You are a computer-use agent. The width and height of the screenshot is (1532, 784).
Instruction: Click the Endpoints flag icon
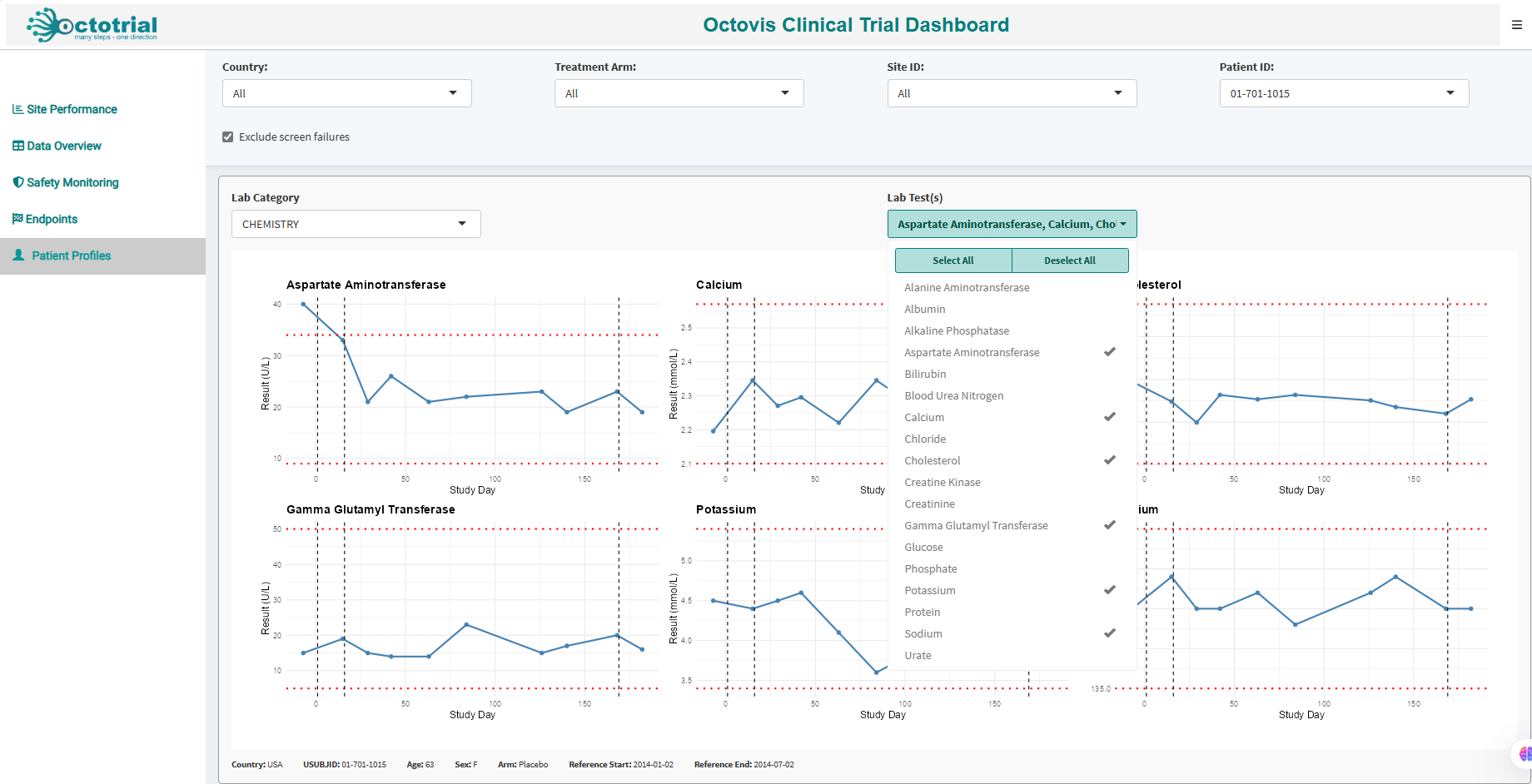tap(17, 219)
